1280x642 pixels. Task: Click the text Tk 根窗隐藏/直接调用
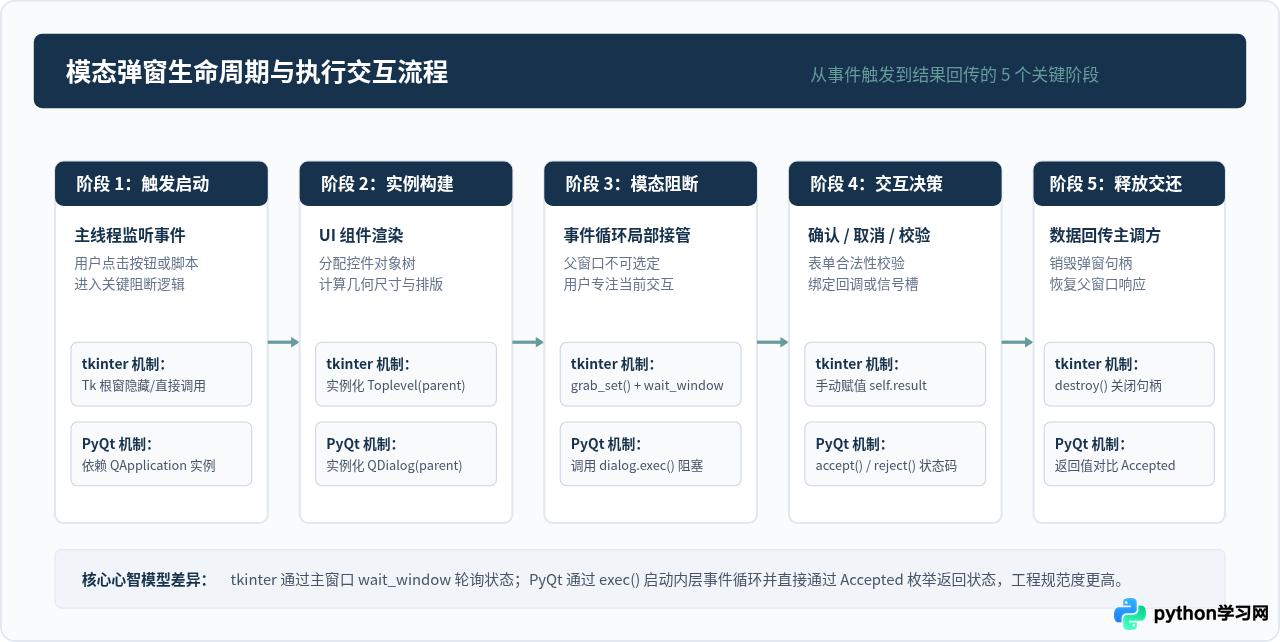click(x=144, y=386)
